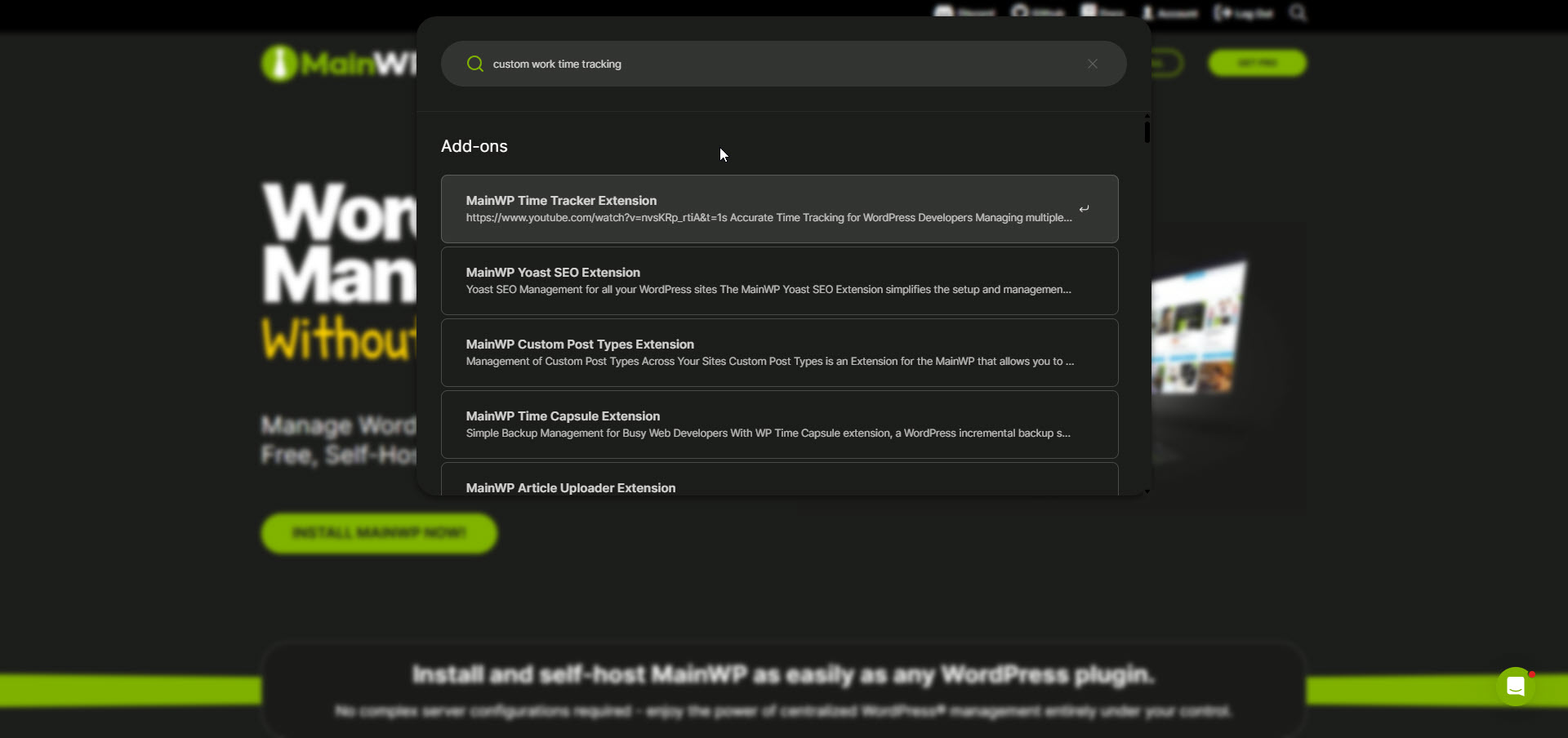Click the scrollbar up arrow in results
The width and height of the screenshot is (1568, 738).
(x=1147, y=116)
